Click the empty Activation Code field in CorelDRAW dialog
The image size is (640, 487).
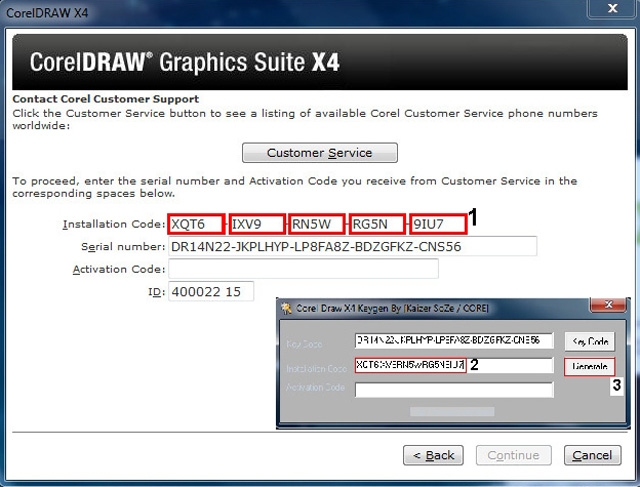303,269
